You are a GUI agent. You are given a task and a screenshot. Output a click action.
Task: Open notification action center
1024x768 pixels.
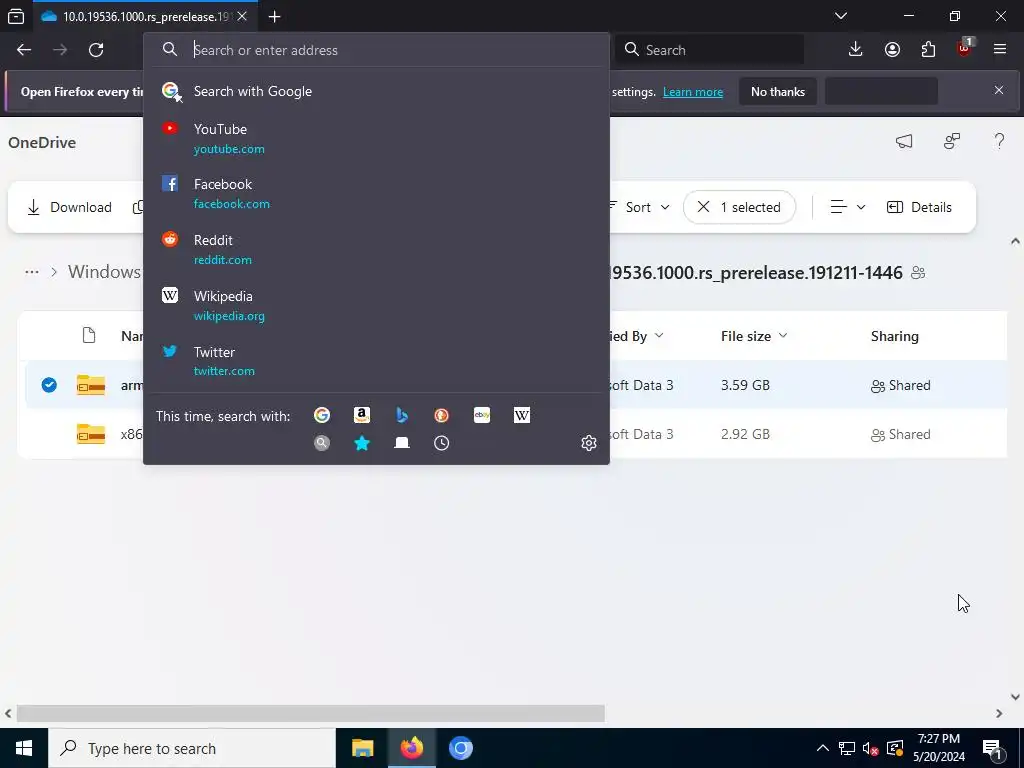click(992, 749)
